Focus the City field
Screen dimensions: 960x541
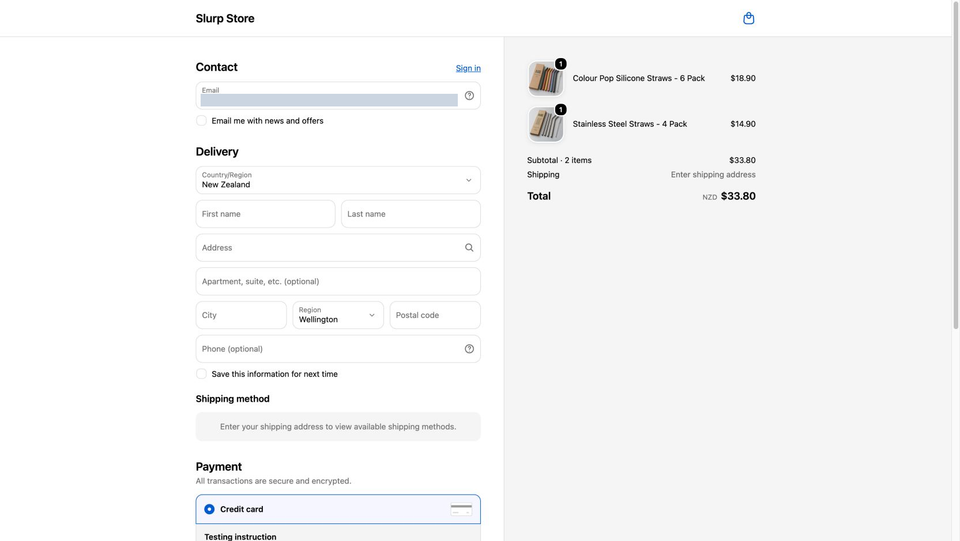(x=241, y=315)
